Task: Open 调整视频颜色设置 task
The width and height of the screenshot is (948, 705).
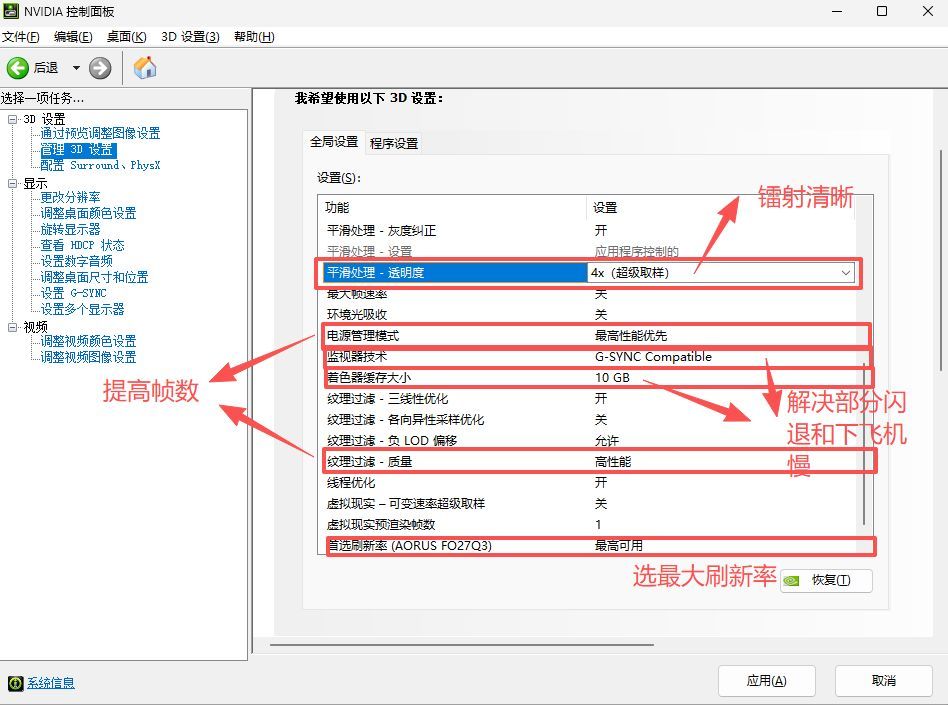Action: 88,341
